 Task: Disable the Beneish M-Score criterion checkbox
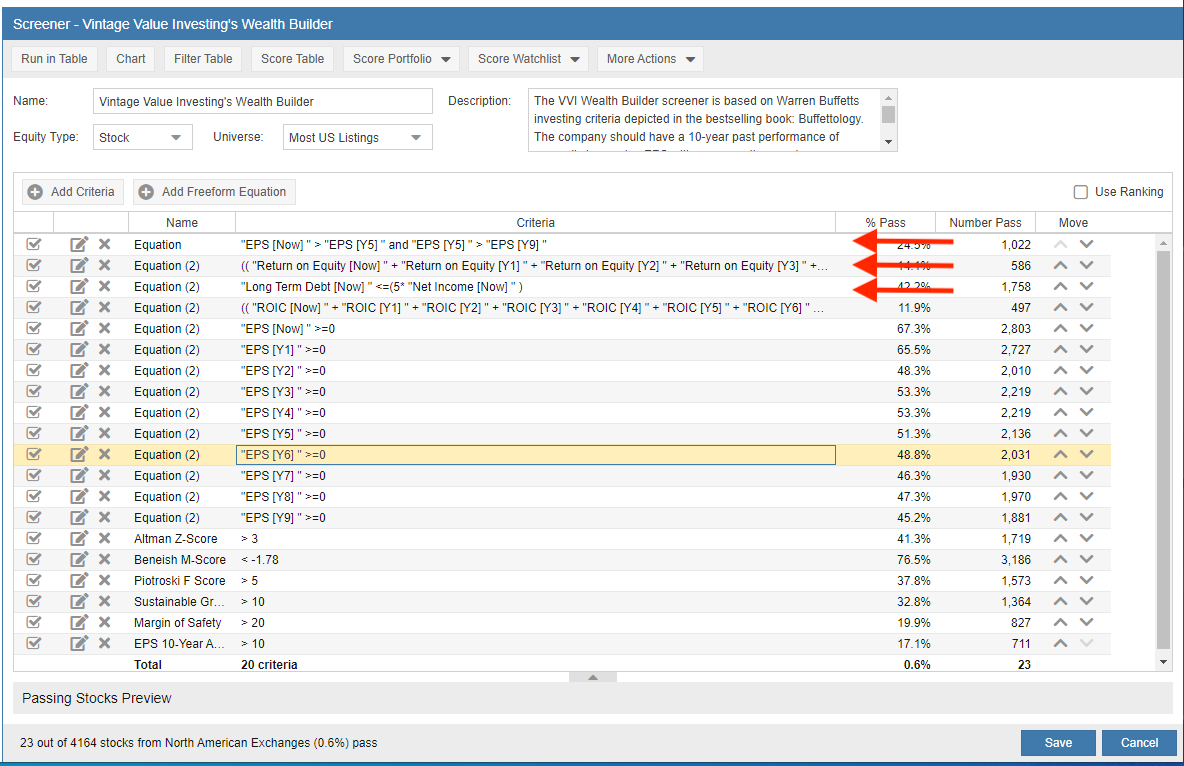coord(33,560)
